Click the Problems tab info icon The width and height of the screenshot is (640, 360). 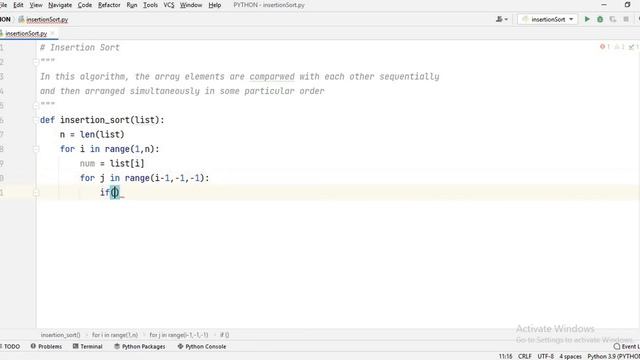pos(33,346)
